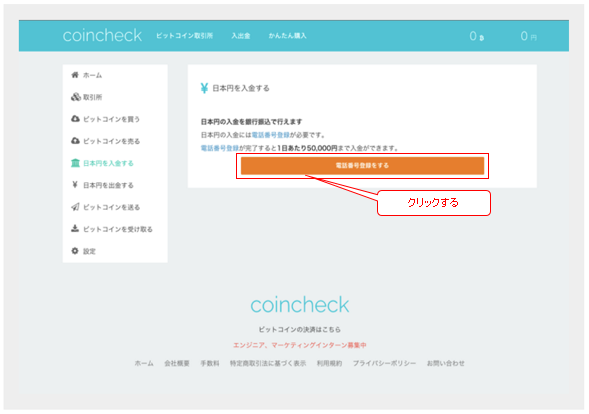Open the 入出金 header menu item
The width and height of the screenshot is (589, 414).
pos(241,36)
